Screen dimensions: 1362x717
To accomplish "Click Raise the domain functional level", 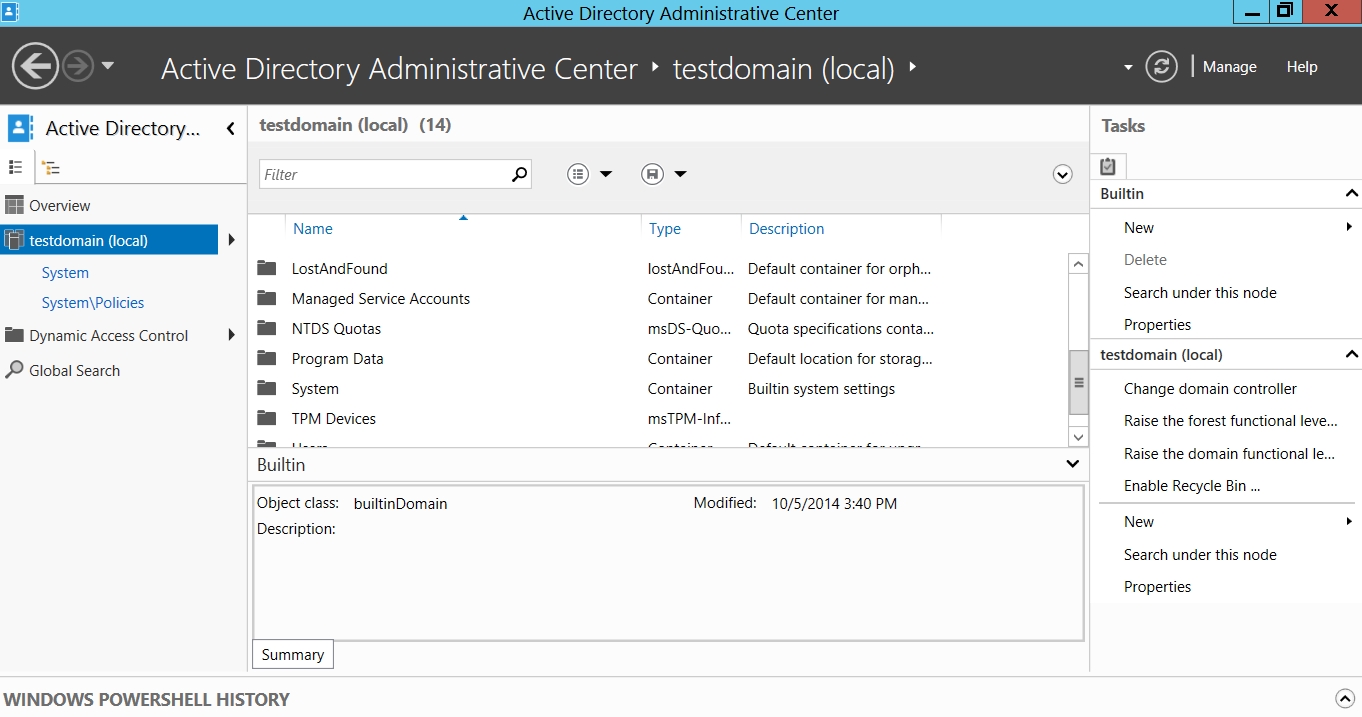I will coord(1229,454).
